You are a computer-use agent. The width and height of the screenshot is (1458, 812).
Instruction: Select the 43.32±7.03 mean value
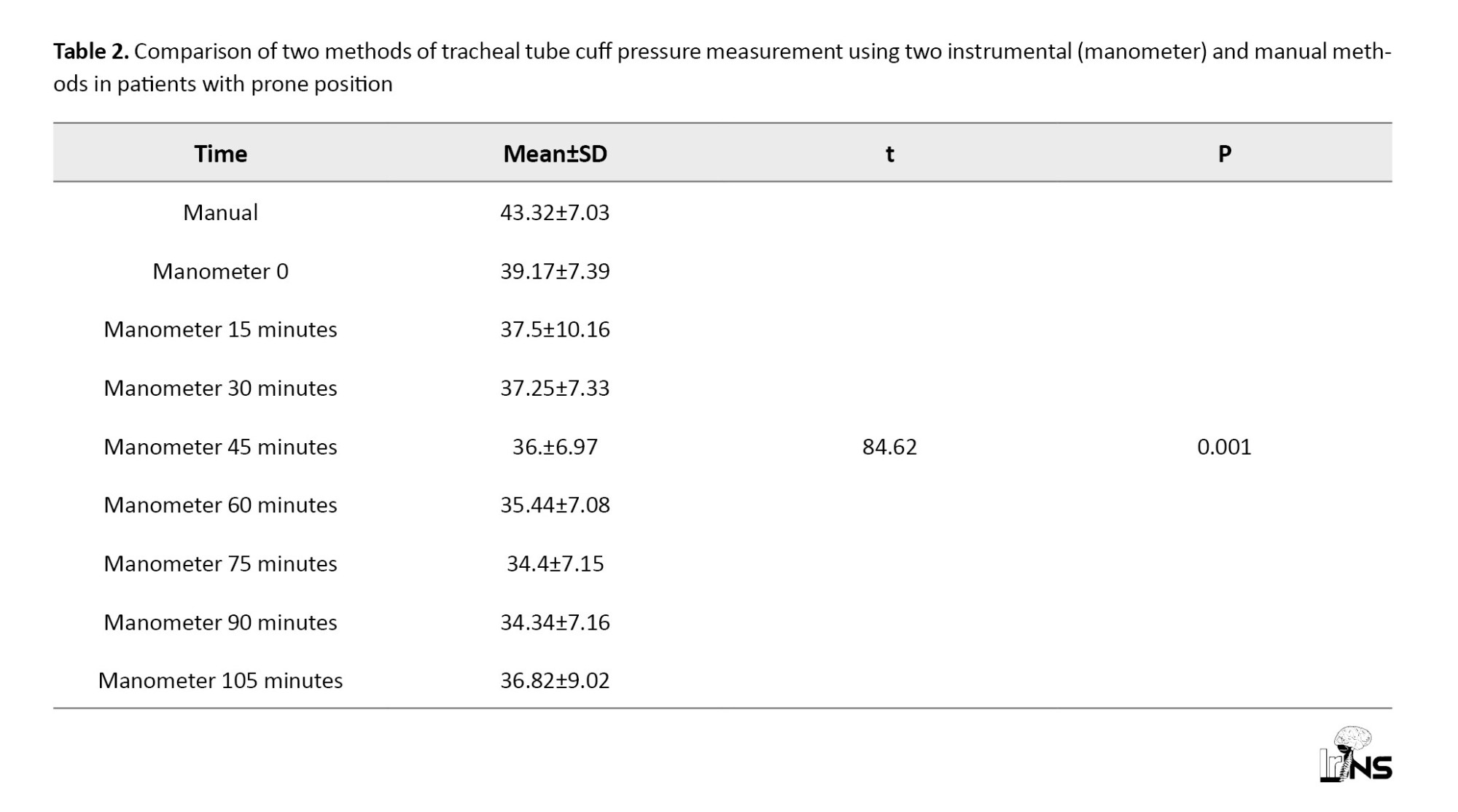point(555,212)
